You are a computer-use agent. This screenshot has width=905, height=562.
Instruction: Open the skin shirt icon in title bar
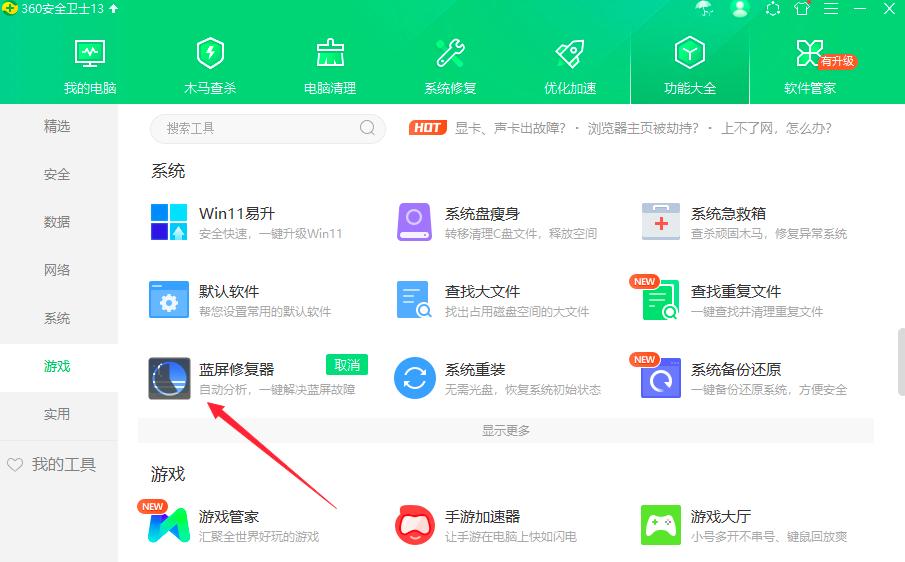802,9
